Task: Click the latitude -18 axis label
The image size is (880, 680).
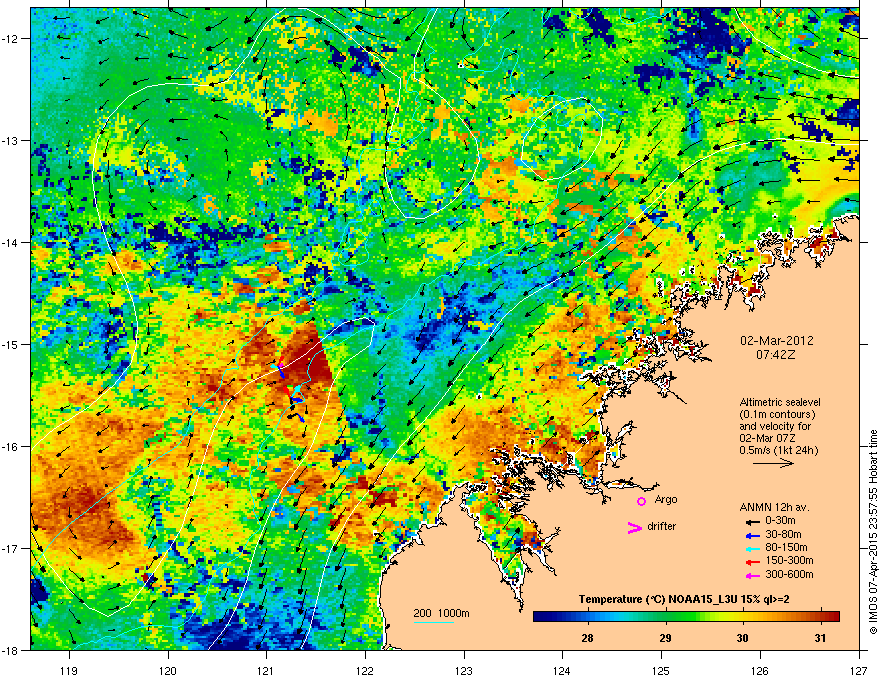Action: pos(10,650)
